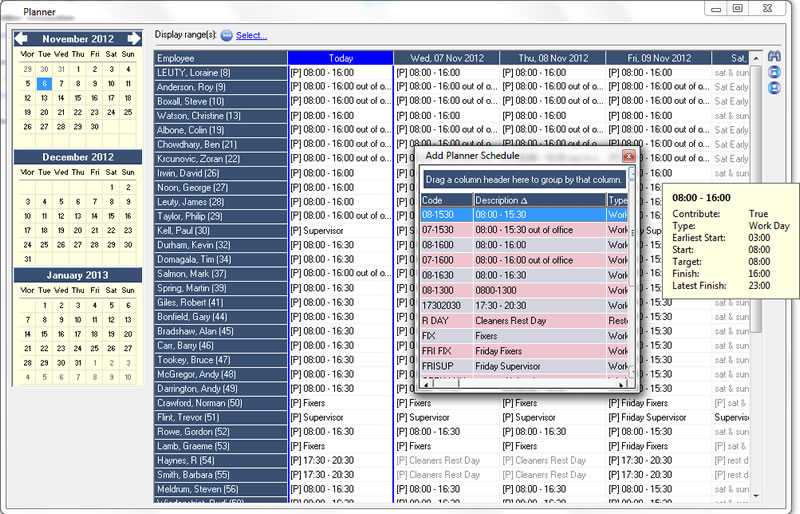Click the binoculars search icon

[x=773, y=58]
